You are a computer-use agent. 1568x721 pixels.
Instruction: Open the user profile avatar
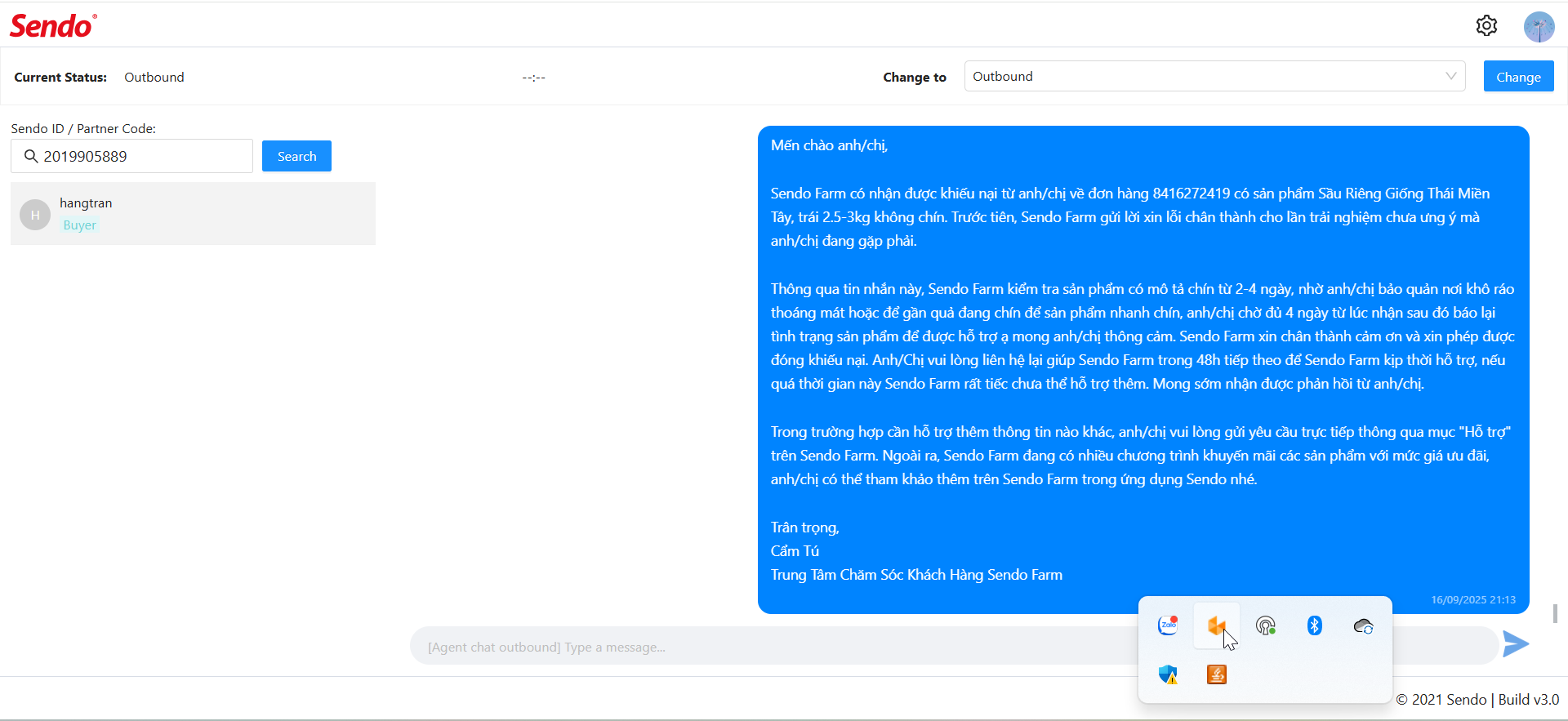pyautogui.click(x=1539, y=27)
